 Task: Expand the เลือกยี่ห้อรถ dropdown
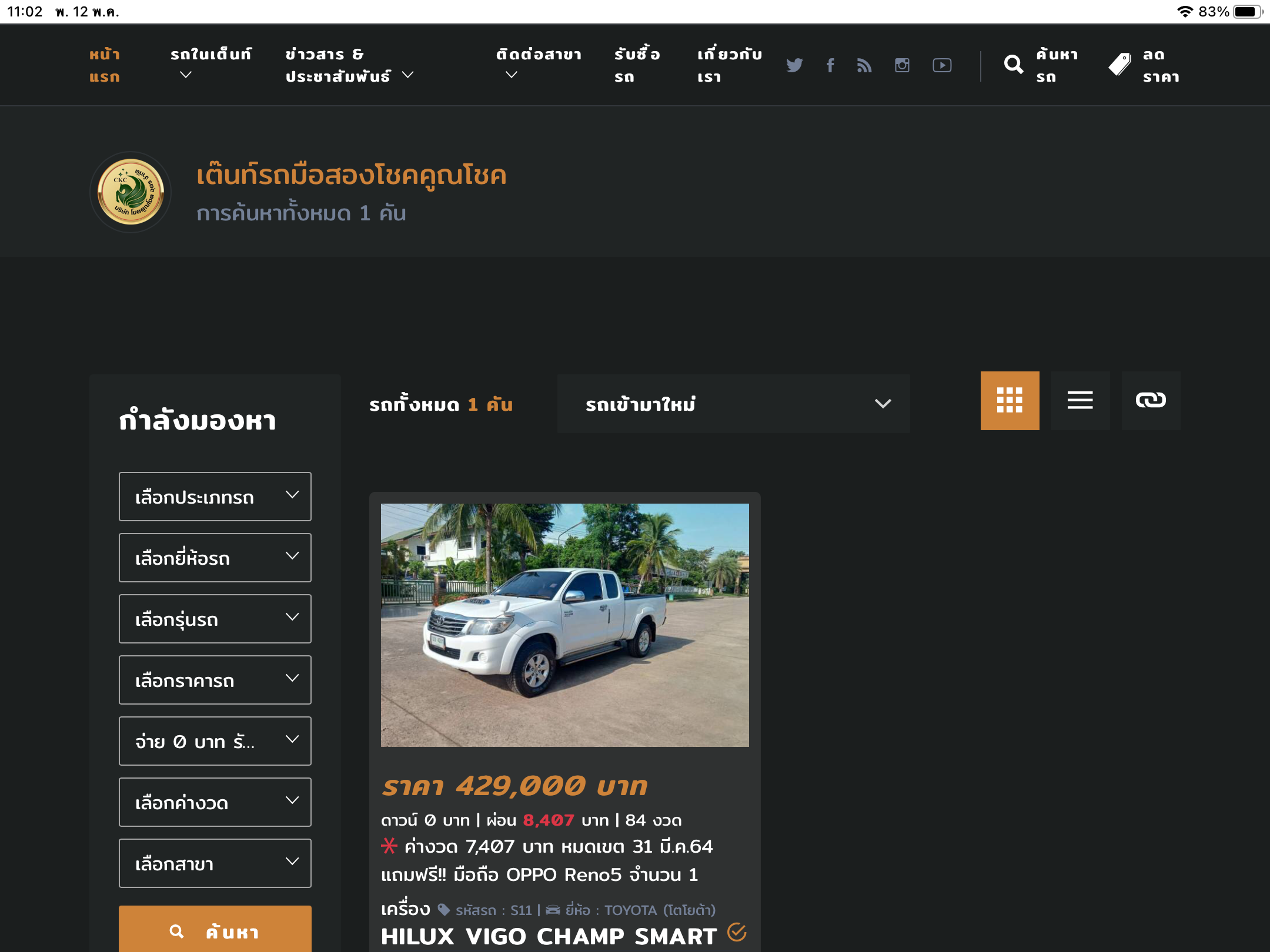[215, 558]
